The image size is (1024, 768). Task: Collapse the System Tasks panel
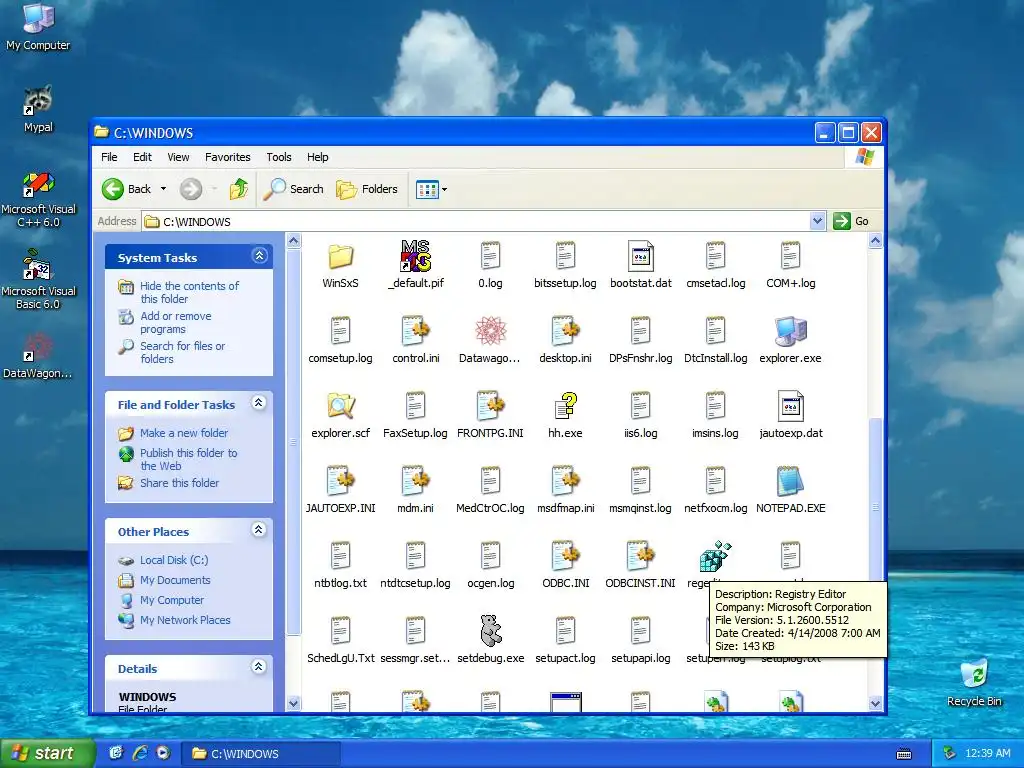point(259,256)
